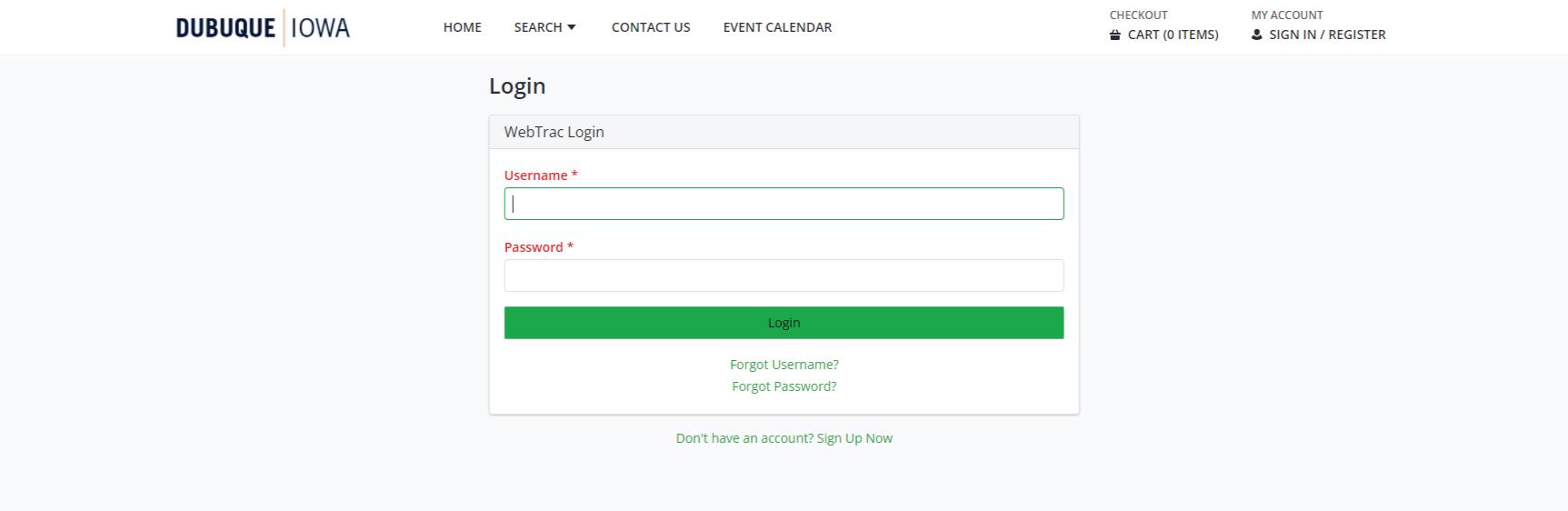View Cart (0 Items) text link
The width and height of the screenshot is (1568, 511).
1173,35
